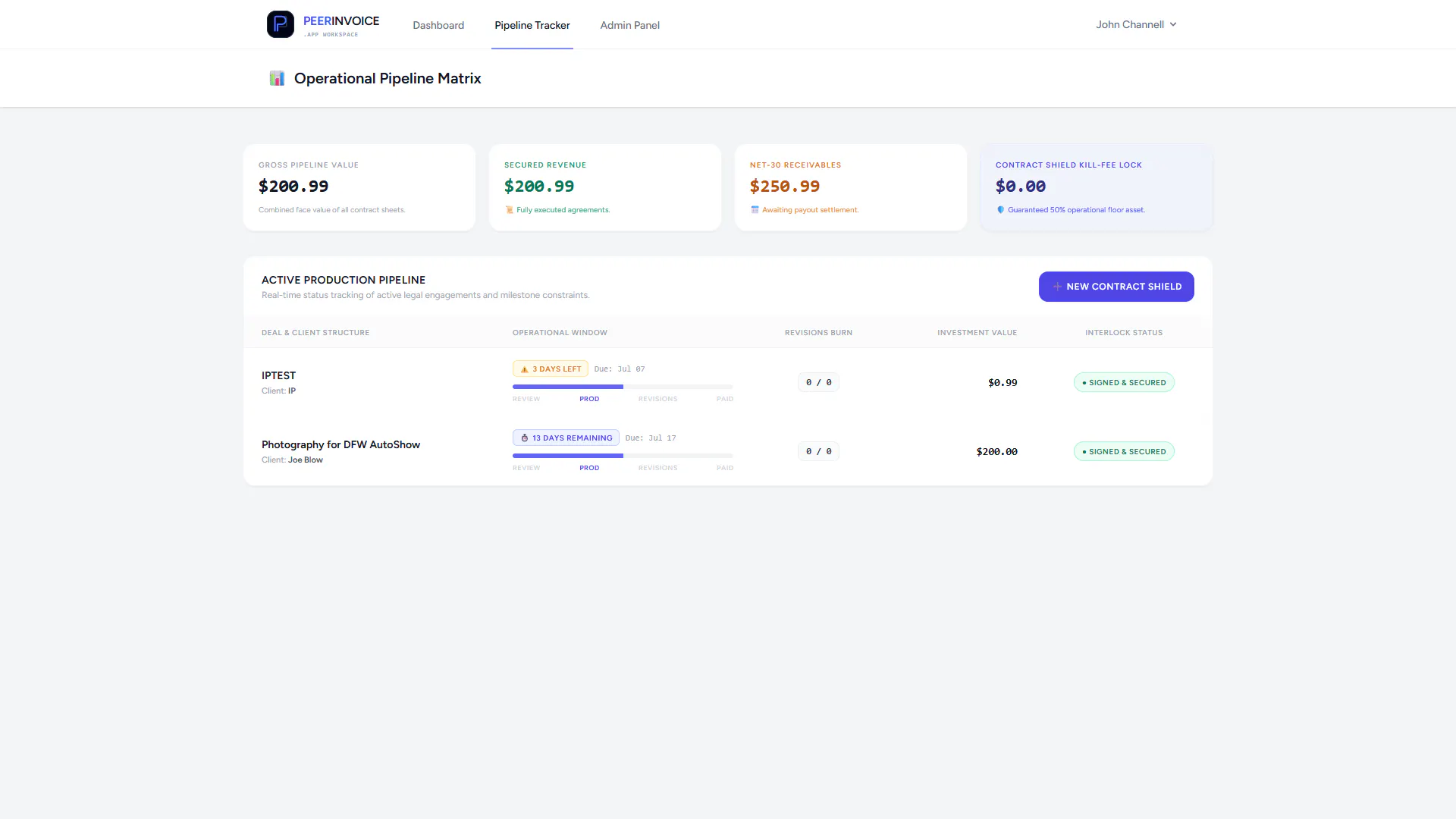Click the Signed & Secured badge for DFW AutoShow
Viewport: 1456px width, 819px height.
tap(1124, 451)
